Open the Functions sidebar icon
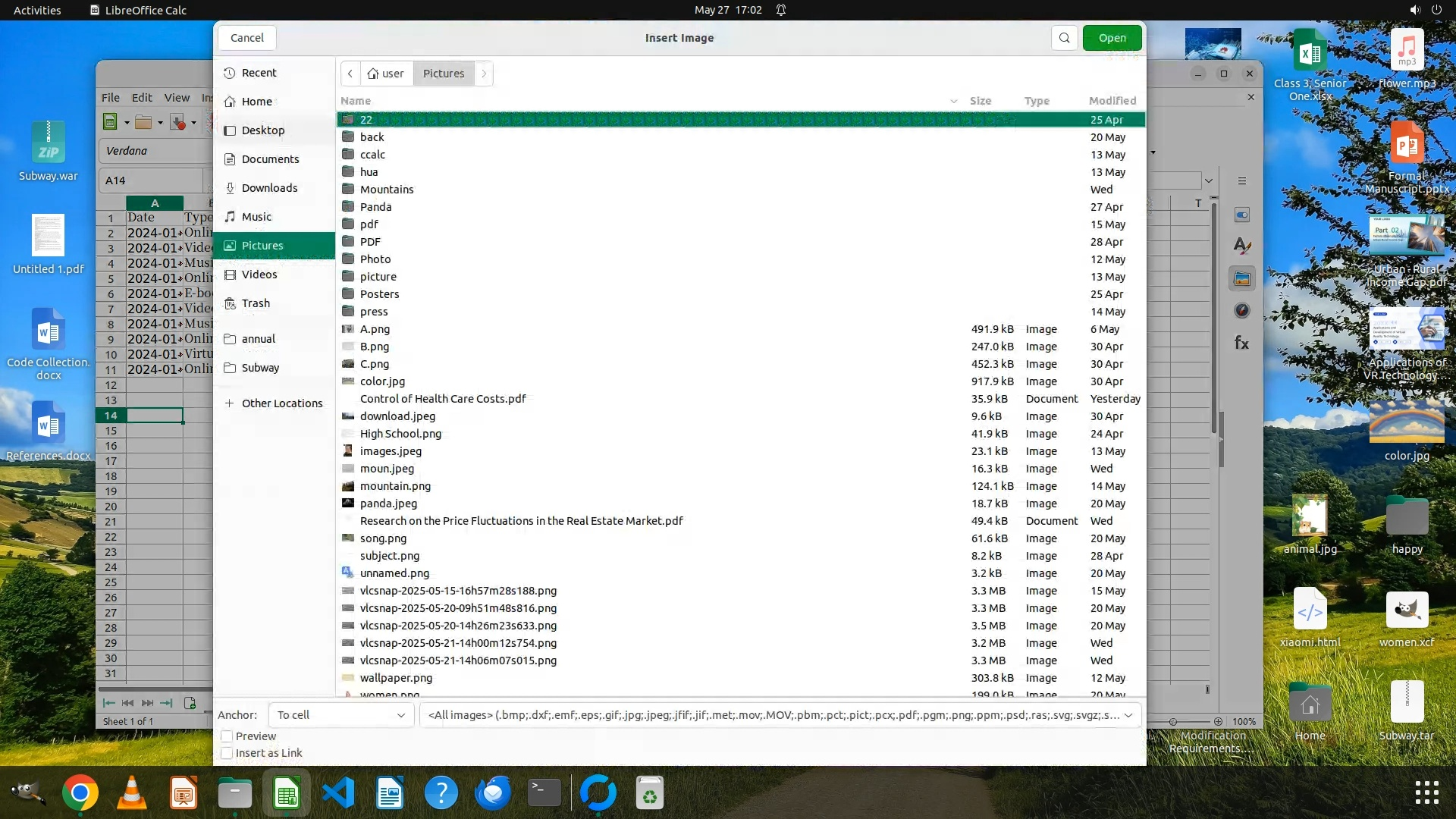 [1241, 343]
